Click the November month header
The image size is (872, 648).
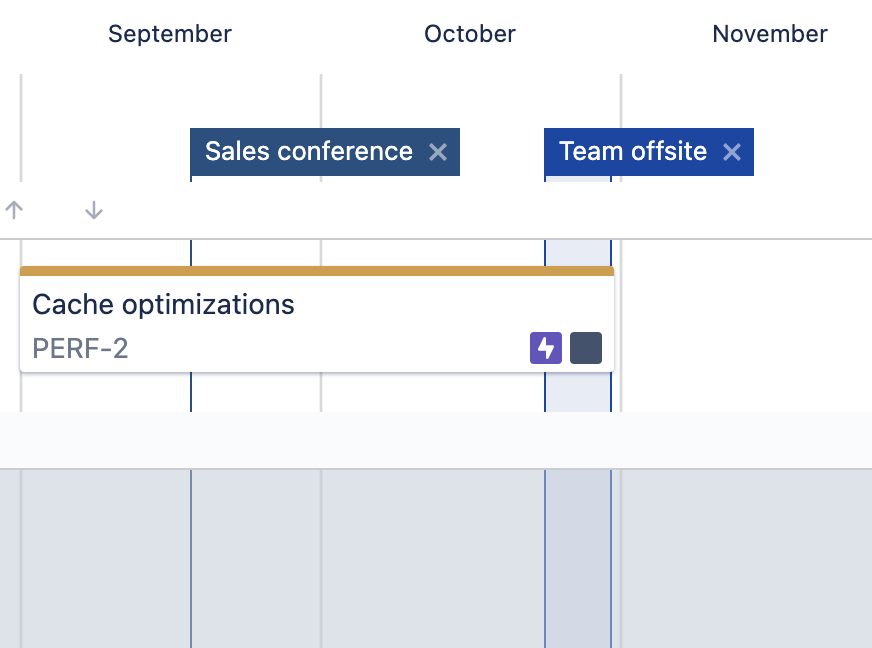tap(770, 34)
